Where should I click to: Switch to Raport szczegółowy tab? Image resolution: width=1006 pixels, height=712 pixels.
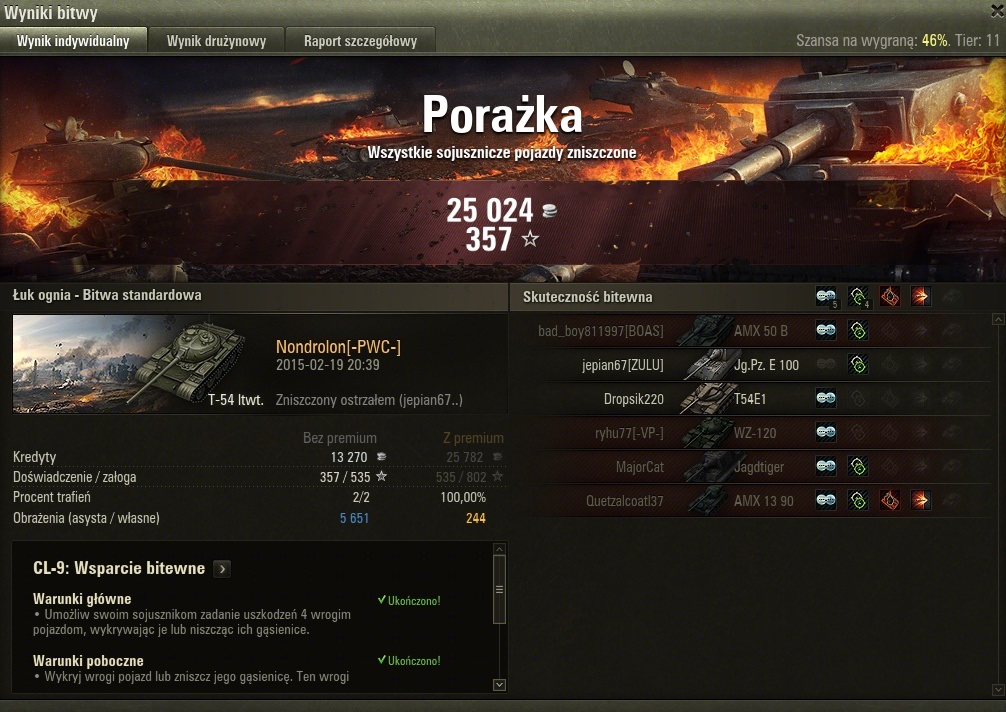click(x=360, y=41)
